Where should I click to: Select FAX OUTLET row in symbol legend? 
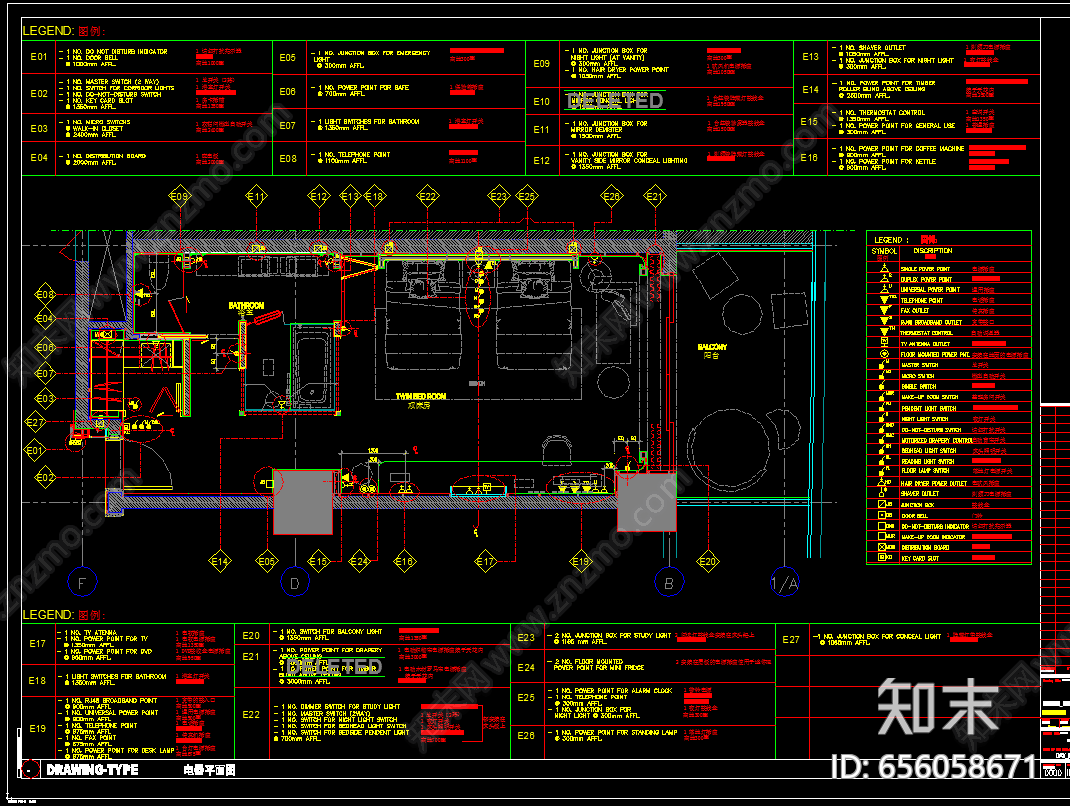[x=949, y=311]
